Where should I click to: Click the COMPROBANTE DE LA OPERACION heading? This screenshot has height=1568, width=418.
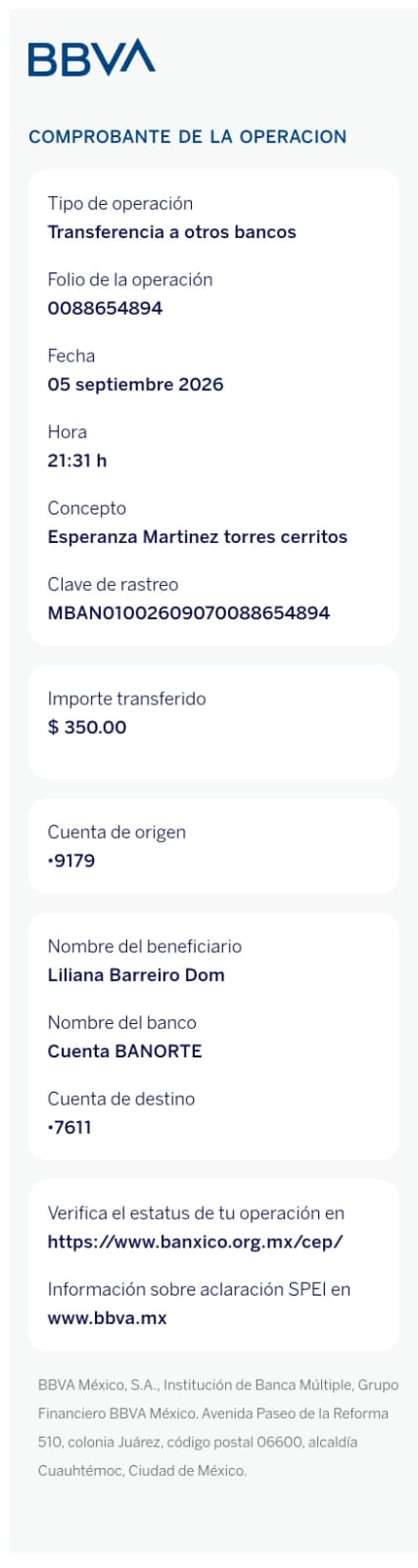tap(188, 137)
